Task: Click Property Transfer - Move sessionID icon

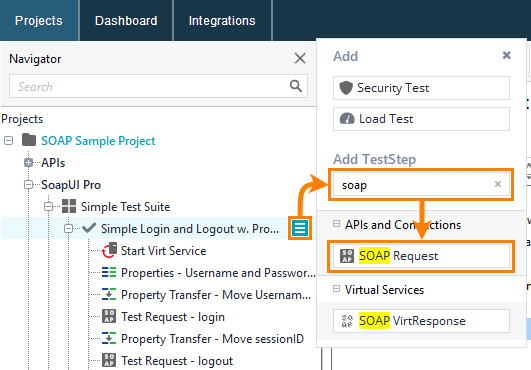Action: [x=109, y=338]
